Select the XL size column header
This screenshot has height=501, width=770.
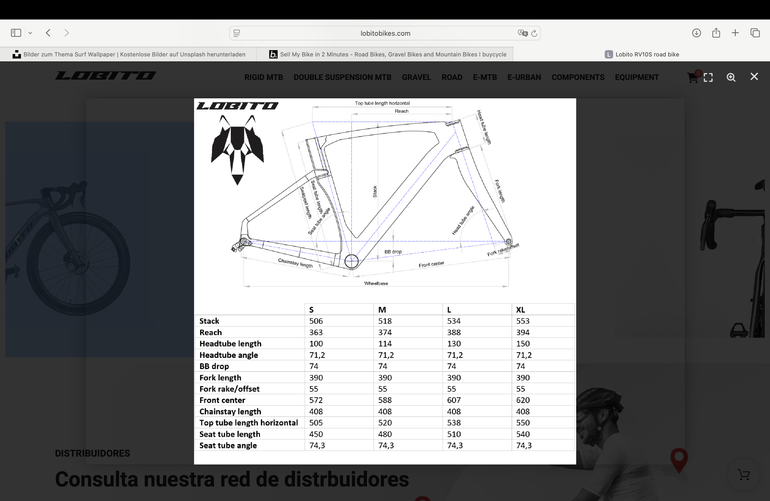(x=520, y=310)
